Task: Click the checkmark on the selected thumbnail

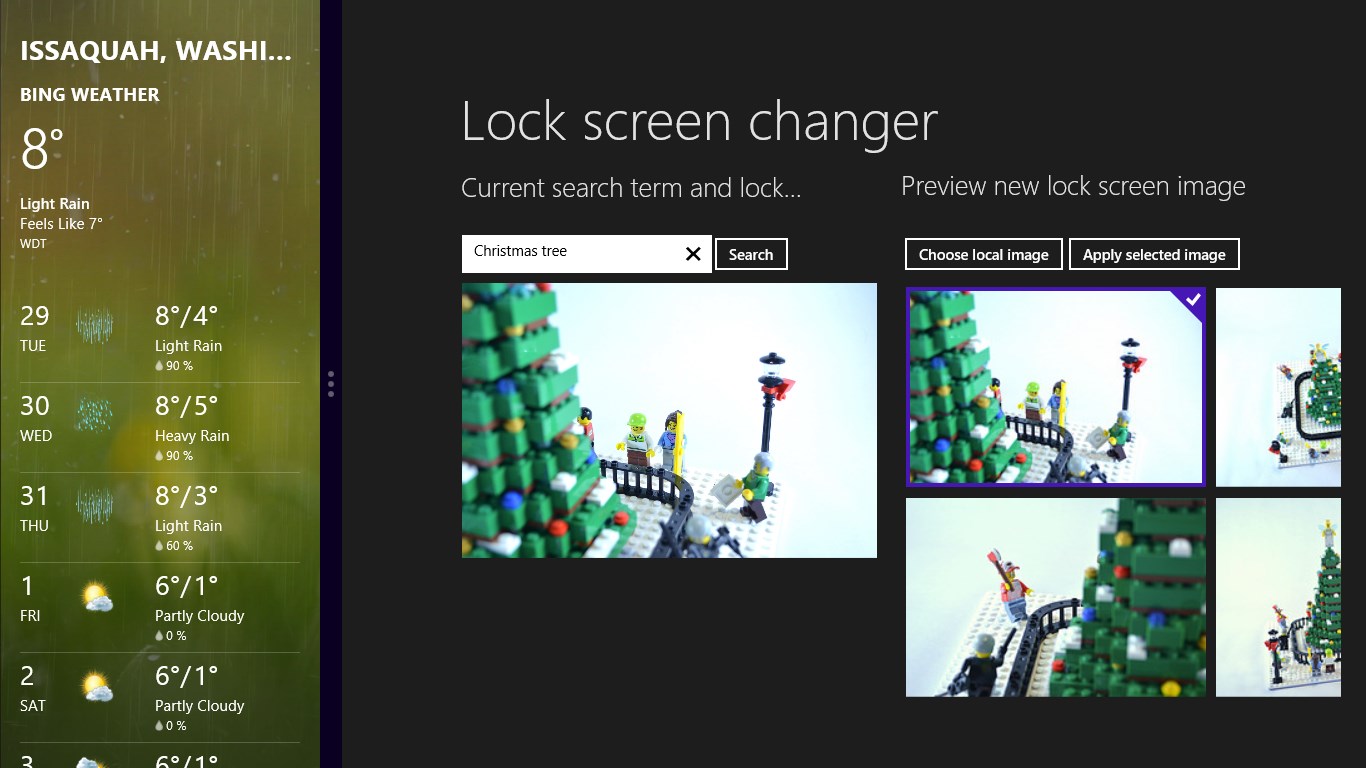Action: [x=1192, y=300]
